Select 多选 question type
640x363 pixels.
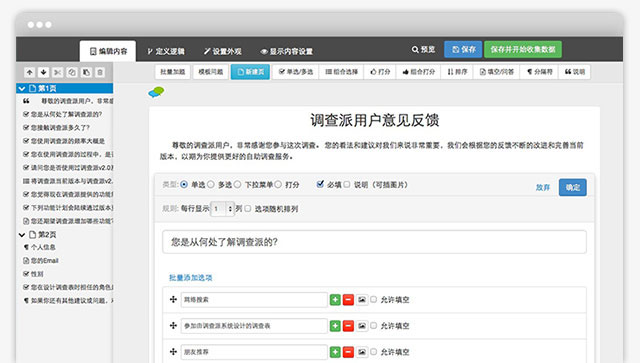pyautogui.click(x=211, y=185)
